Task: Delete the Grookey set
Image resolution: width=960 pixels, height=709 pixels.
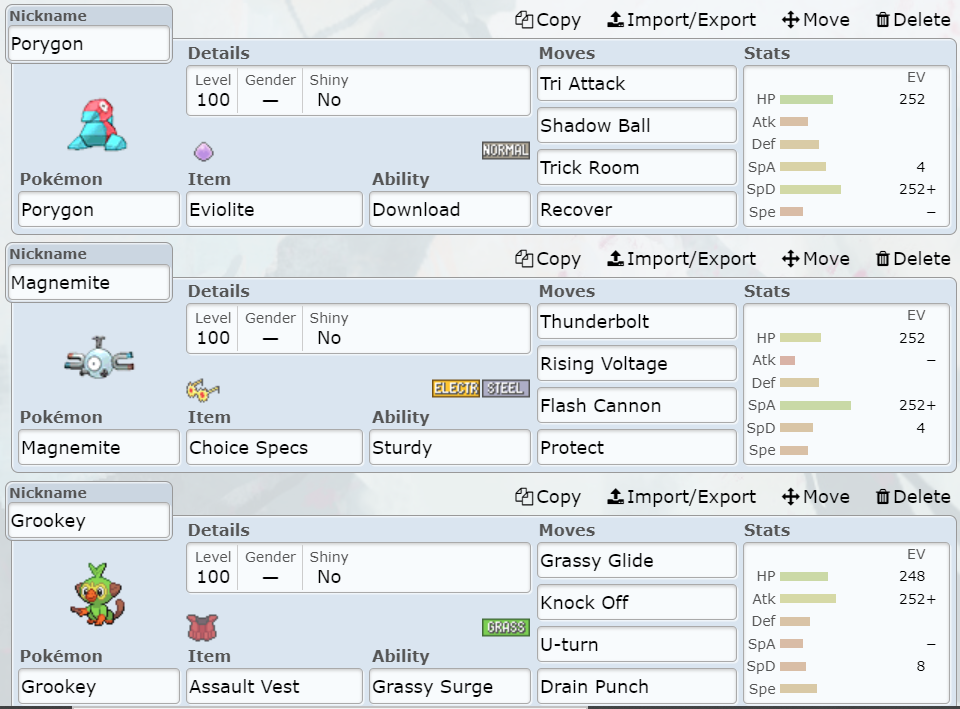Action: [x=913, y=497]
